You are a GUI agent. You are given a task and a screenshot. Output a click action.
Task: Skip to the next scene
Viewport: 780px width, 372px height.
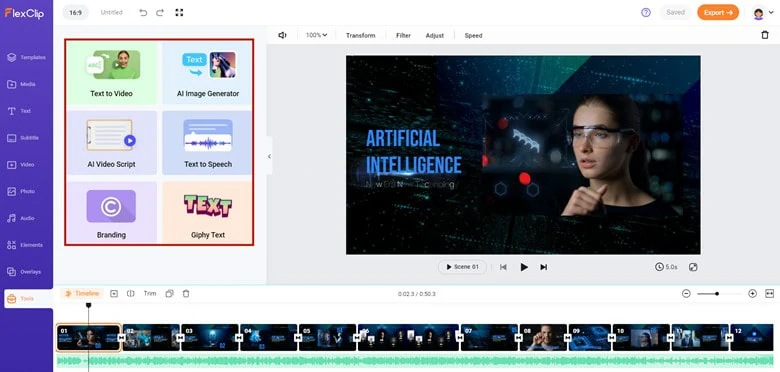[544, 267]
